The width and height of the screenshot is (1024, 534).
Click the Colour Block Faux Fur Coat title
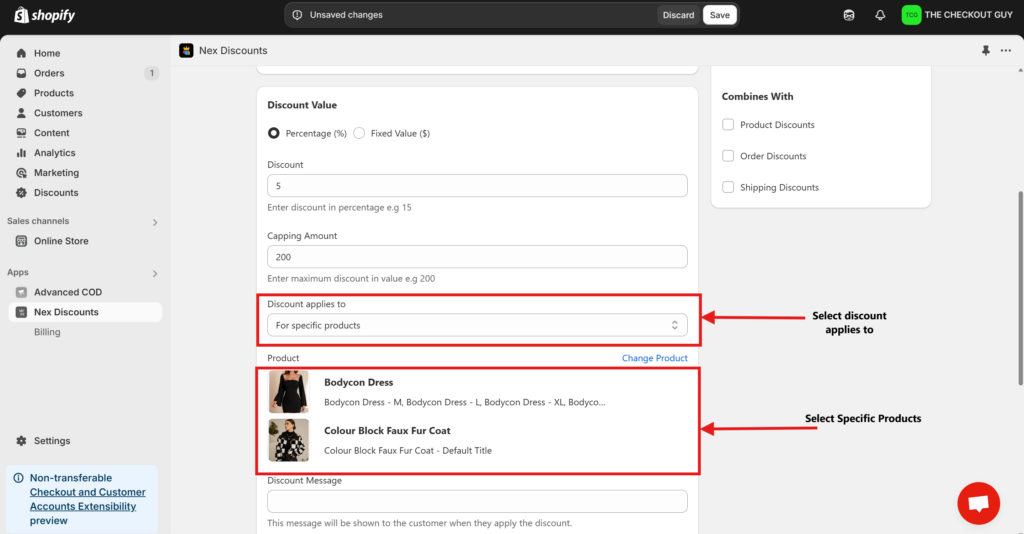pyautogui.click(x=387, y=431)
